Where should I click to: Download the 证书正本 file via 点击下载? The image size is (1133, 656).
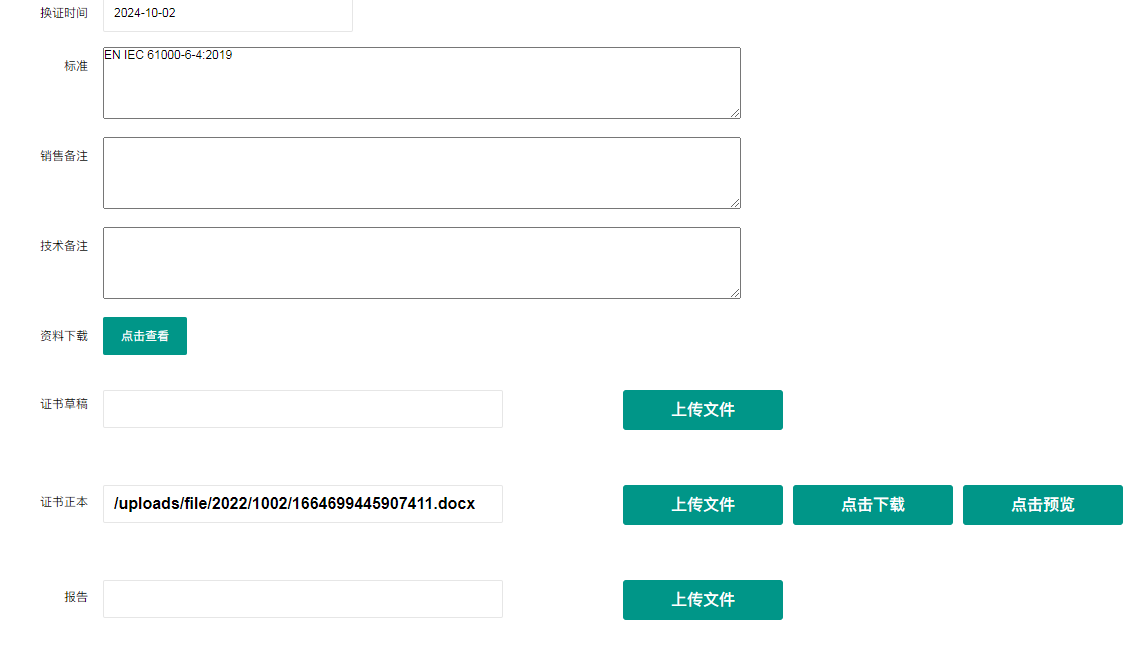point(872,505)
